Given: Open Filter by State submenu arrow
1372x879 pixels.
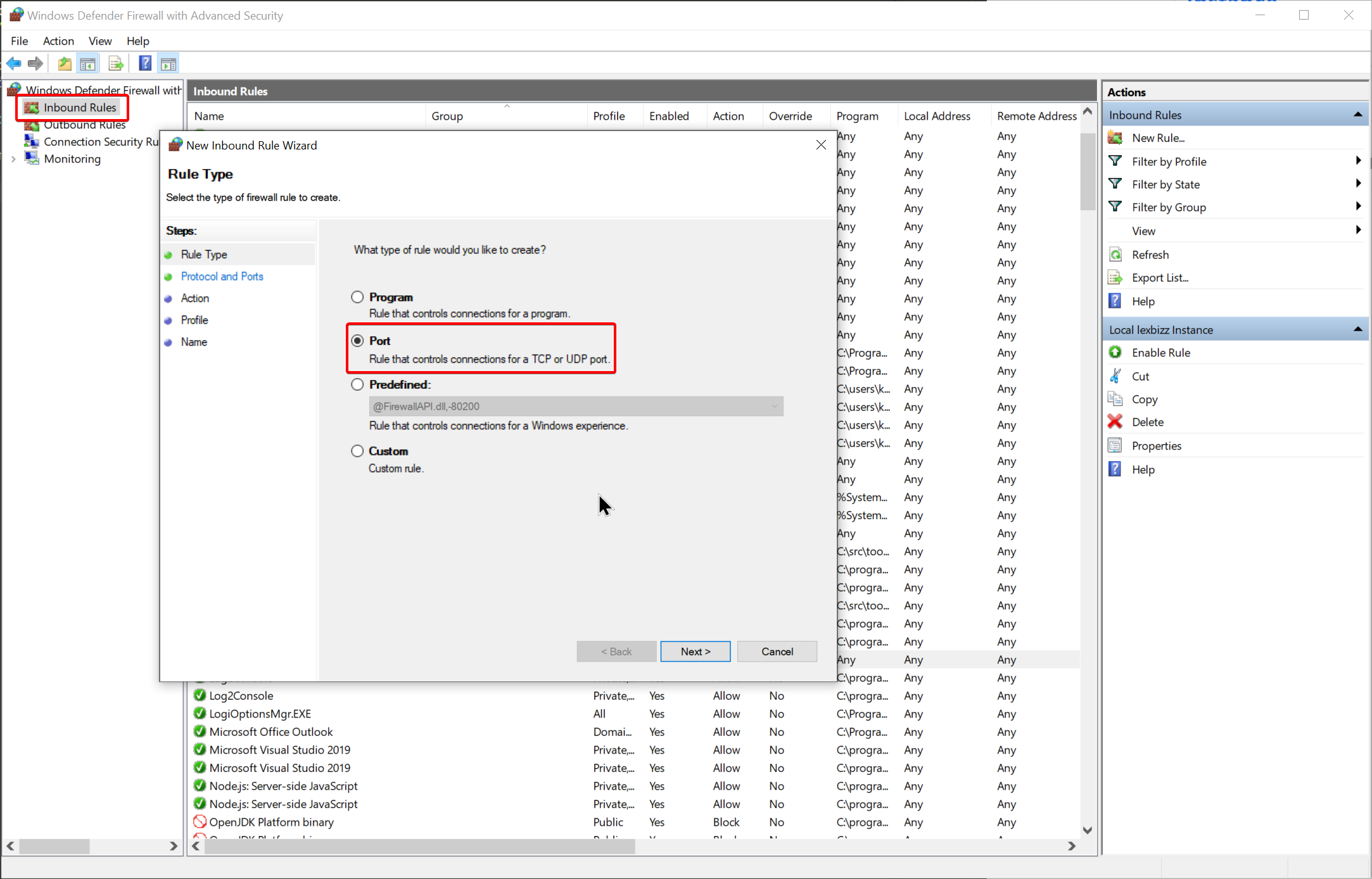Looking at the screenshot, I should pyautogui.click(x=1358, y=184).
